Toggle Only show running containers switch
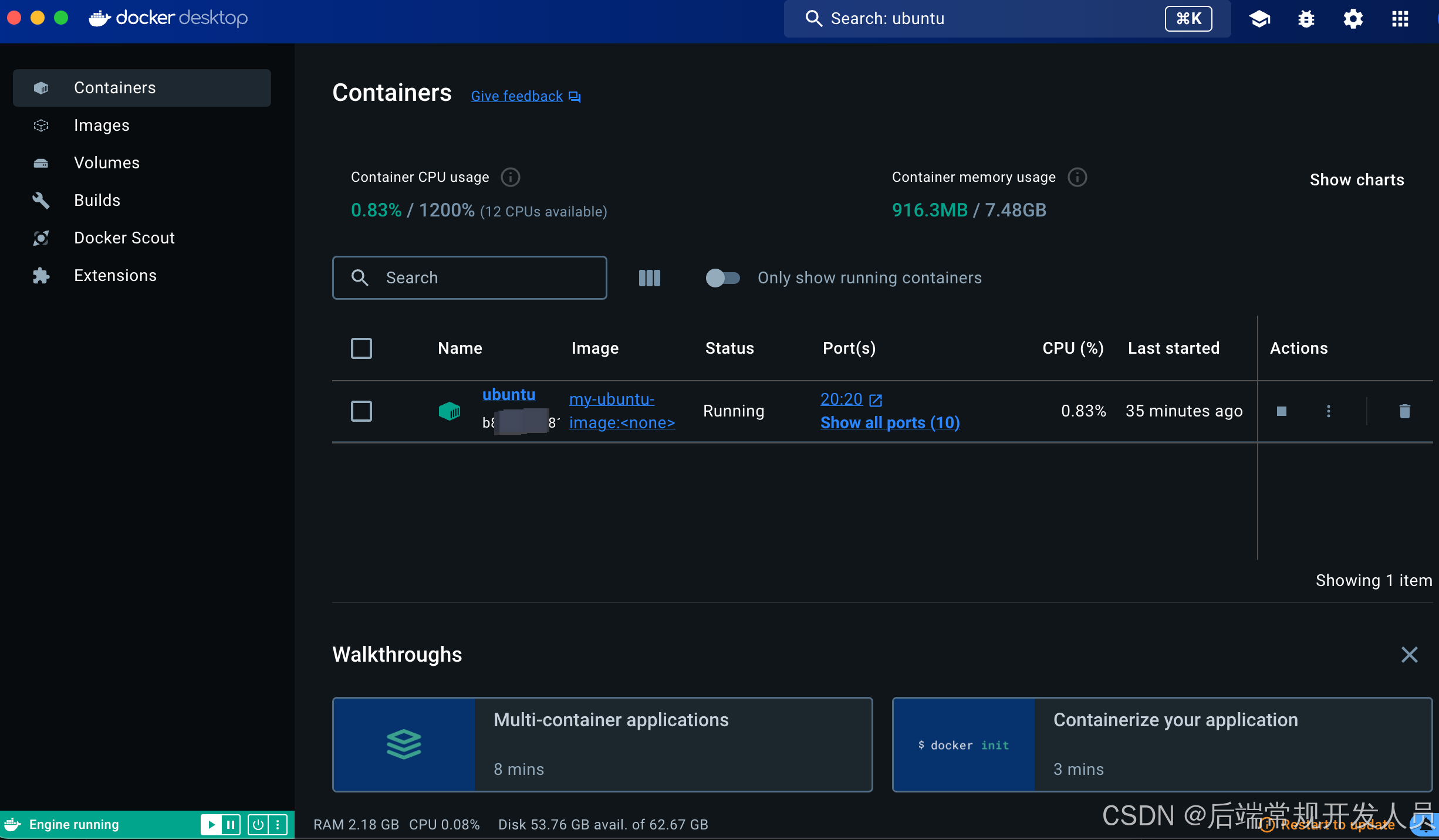Viewport: 1439px width, 840px height. 722,278
